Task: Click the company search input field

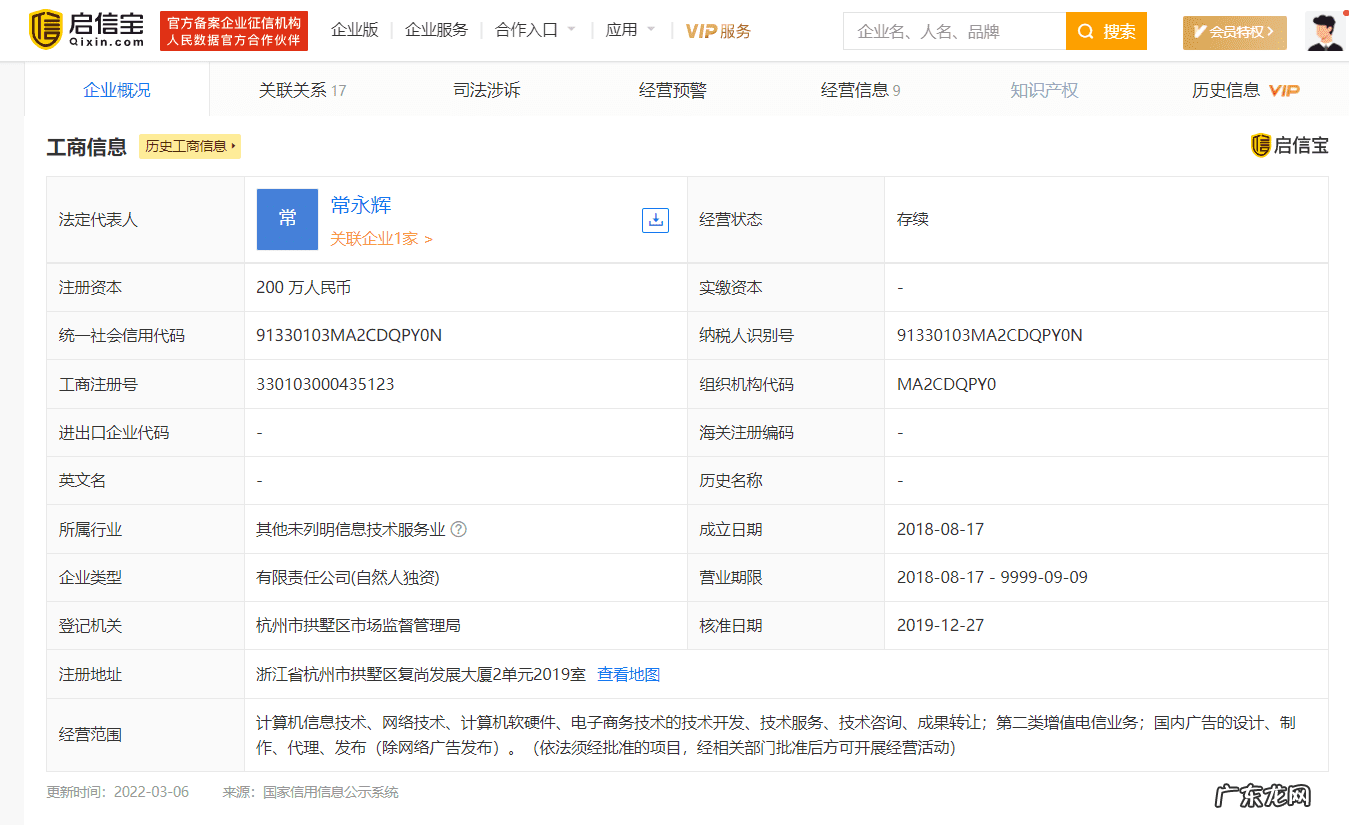Action: 950,31
